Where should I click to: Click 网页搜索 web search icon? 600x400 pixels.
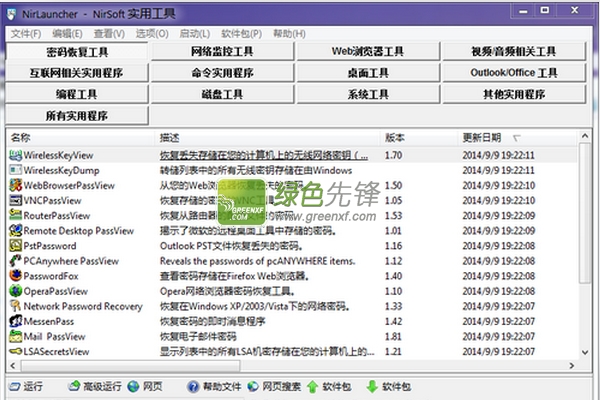point(253,387)
